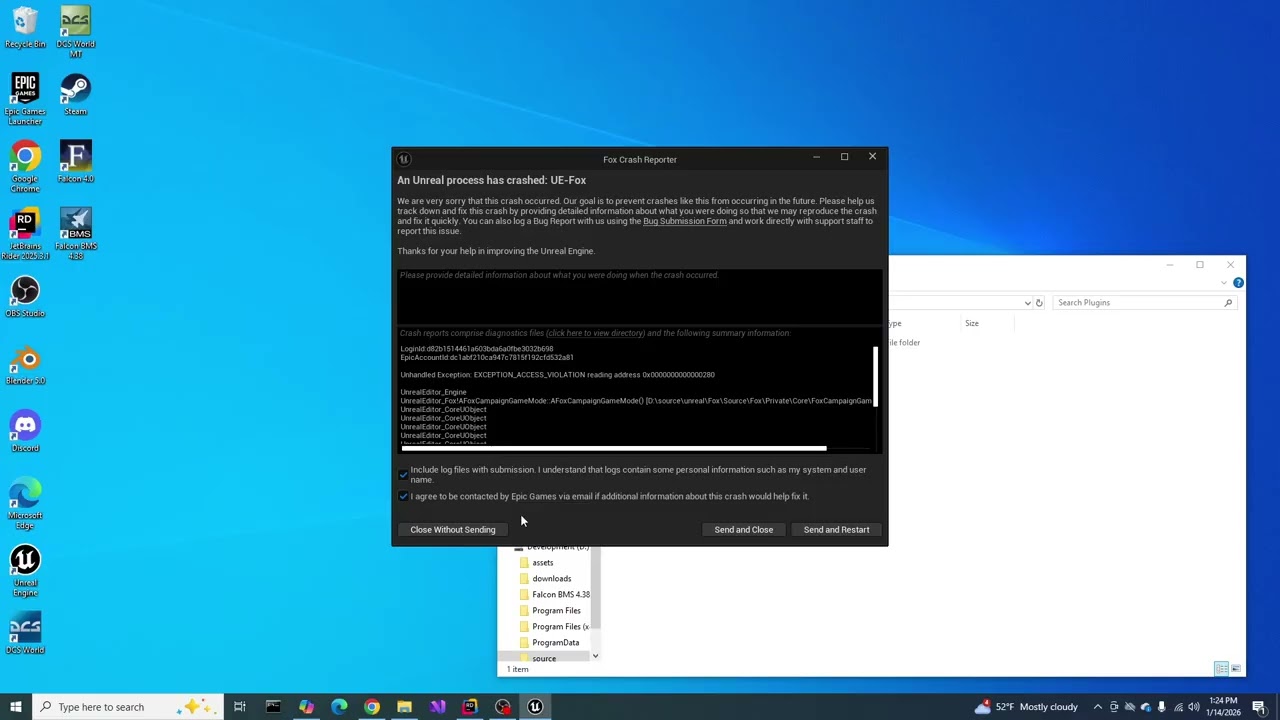Open Task View from the taskbar
The height and width of the screenshot is (720, 1280).
[x=240, y=707]
